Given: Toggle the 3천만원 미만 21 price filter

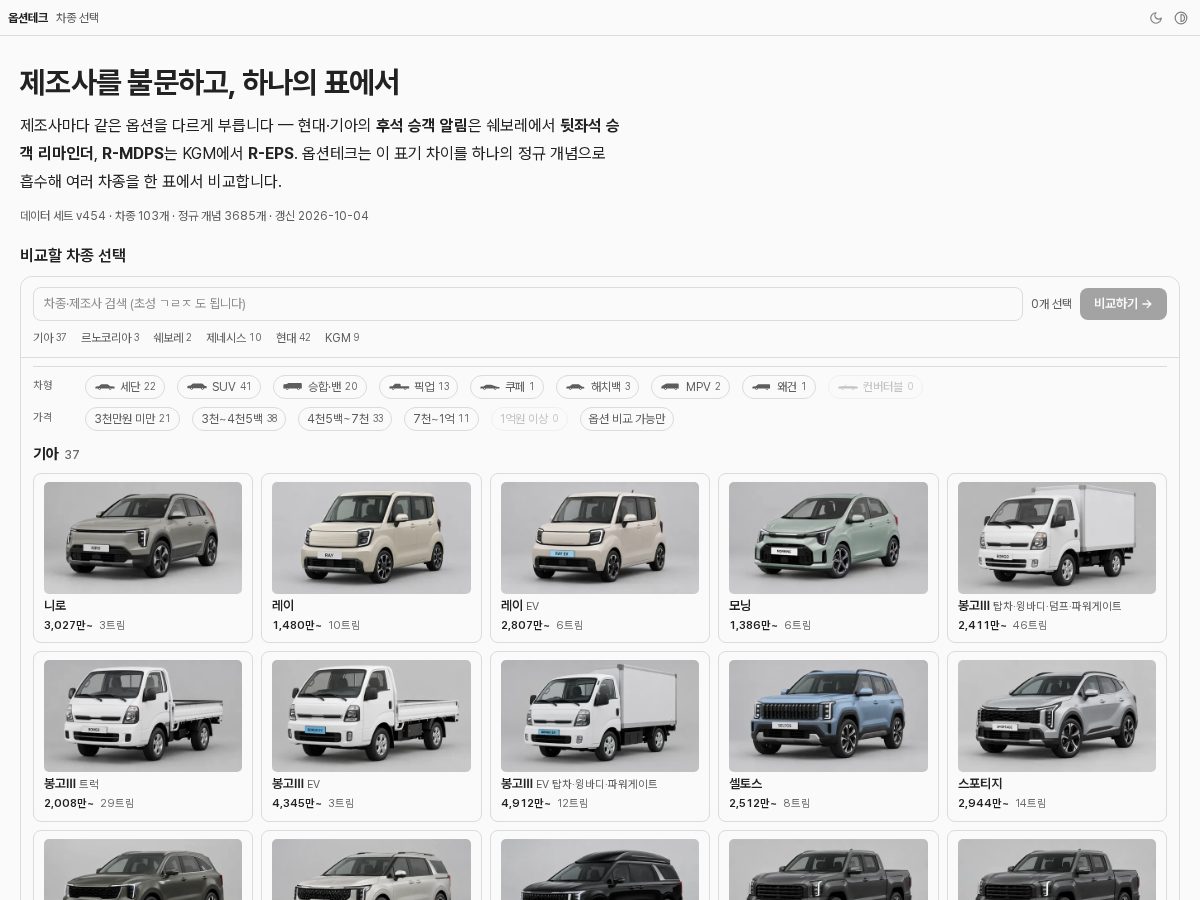Looking at the screenshot, I should point(132,419).
